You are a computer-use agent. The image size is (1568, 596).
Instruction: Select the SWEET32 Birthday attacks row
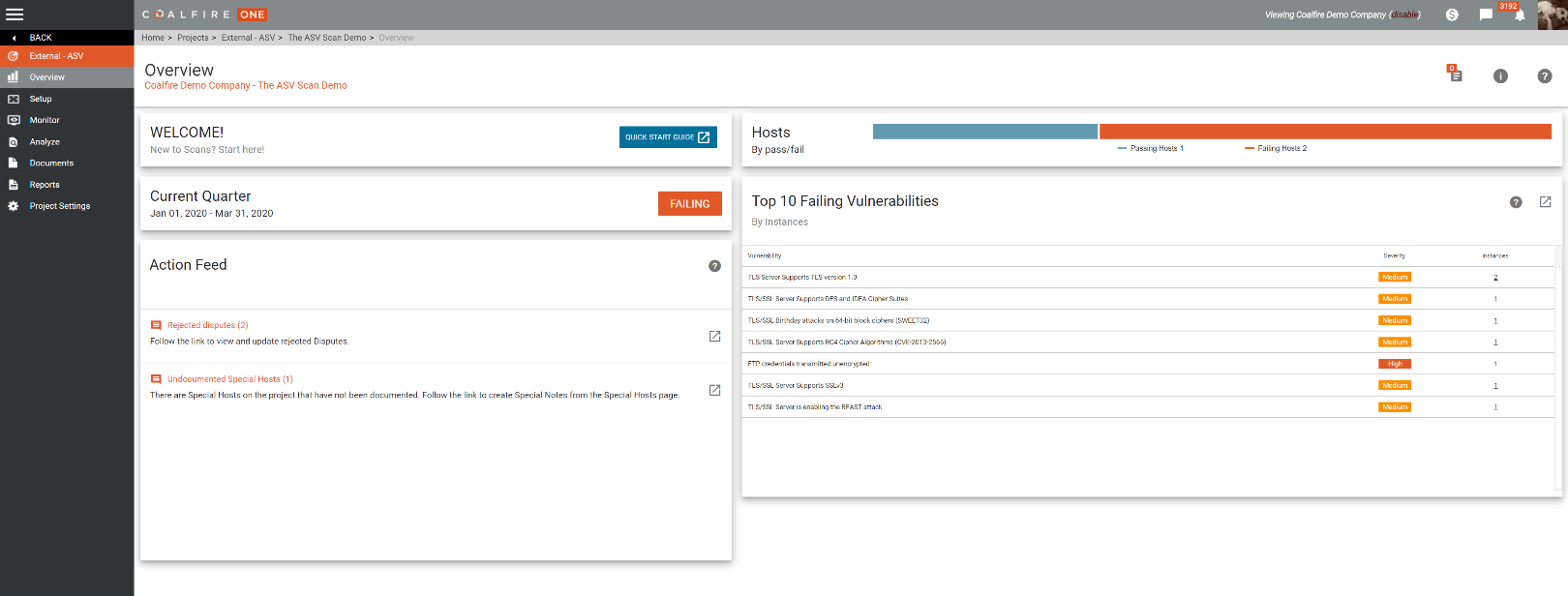click(x=1150, y=320)
